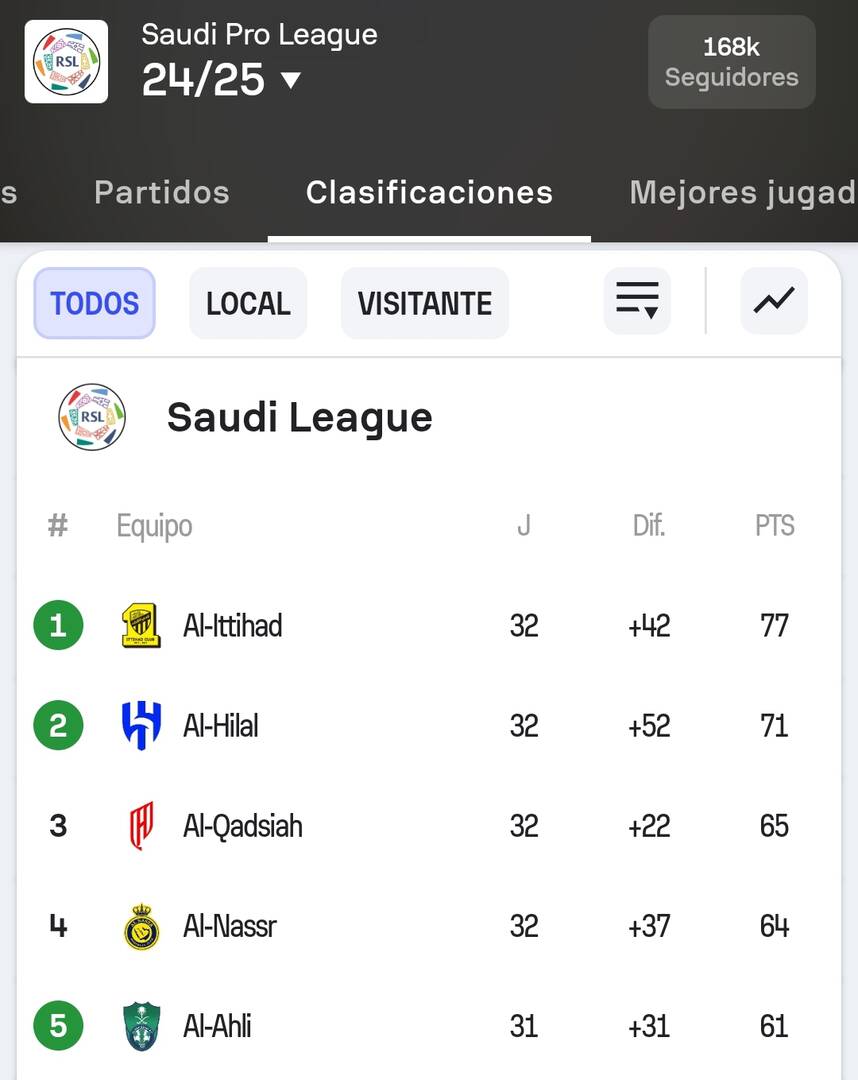Open the Saudi League logo beside title
Image resolution: width=858 pixels, height=1080 pixels.
(x=92, y=417)
